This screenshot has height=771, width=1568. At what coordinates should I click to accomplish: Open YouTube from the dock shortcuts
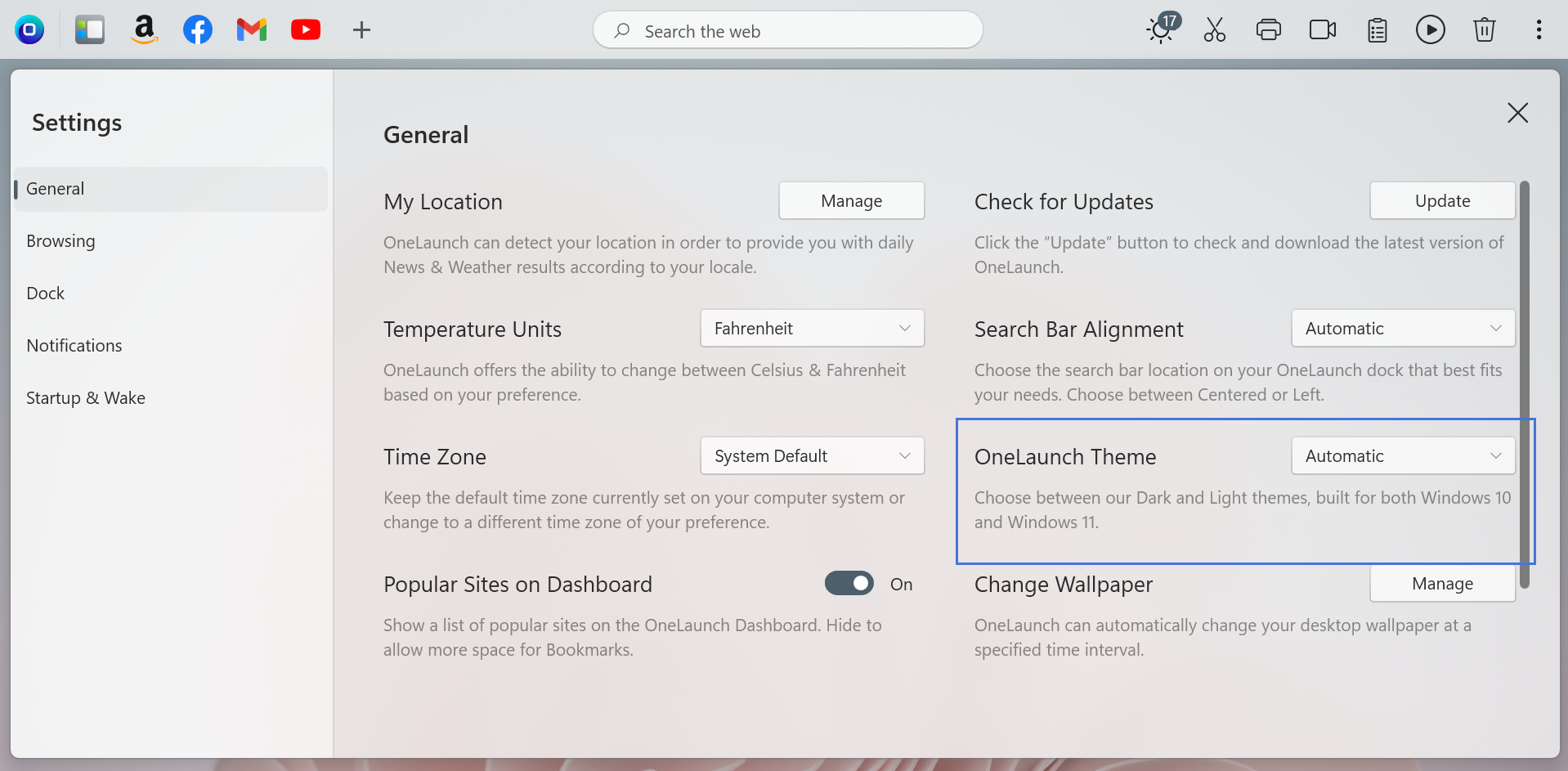click(305, 29)
